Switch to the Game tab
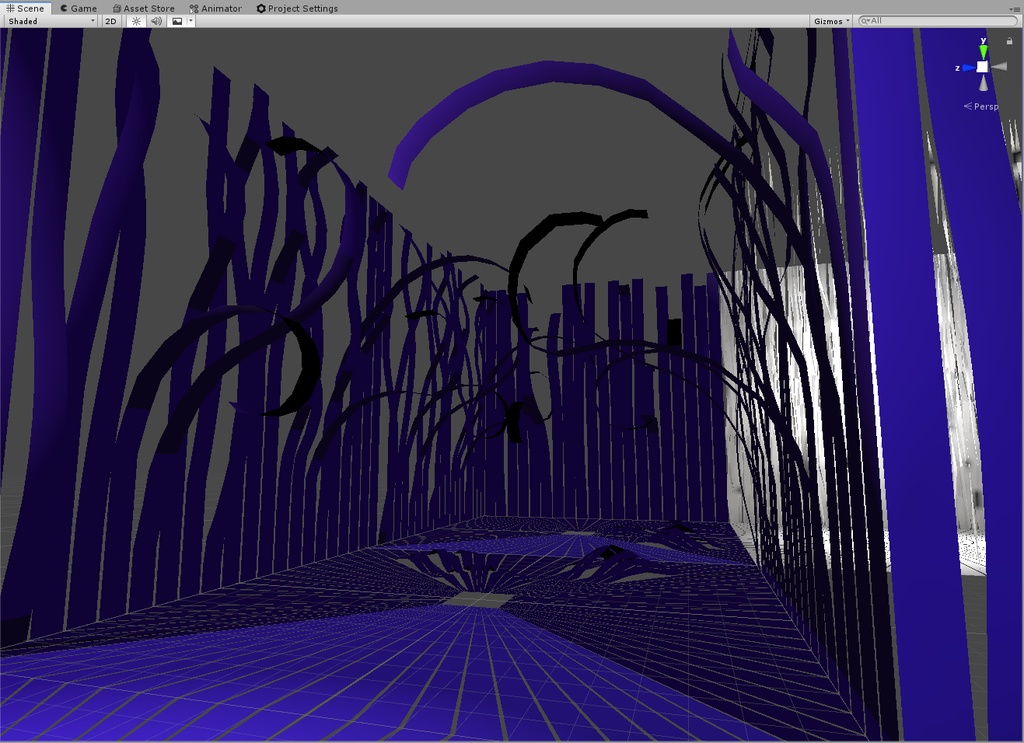 pos(78,8)
